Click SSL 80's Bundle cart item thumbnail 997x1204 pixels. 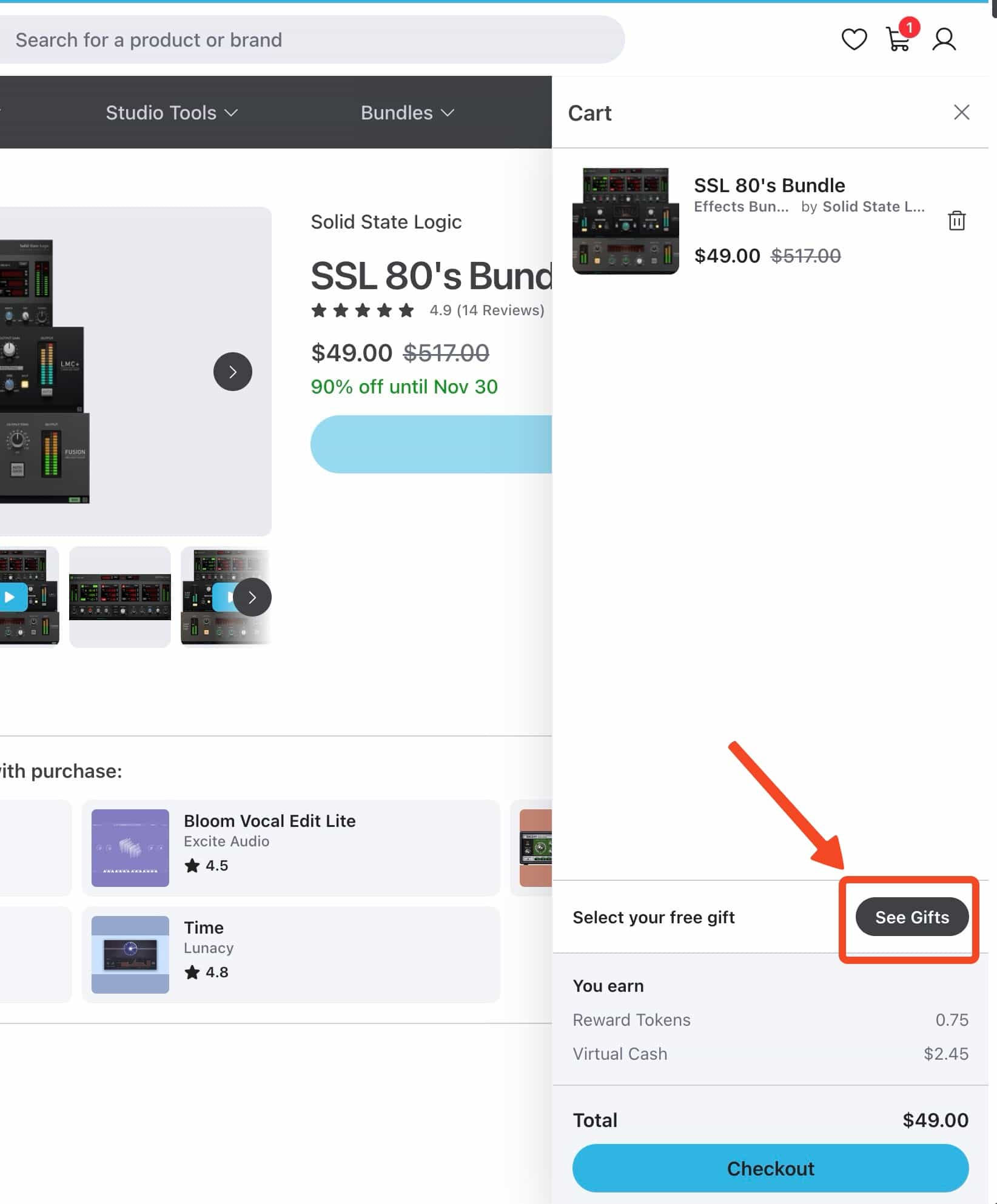(625, 221)
